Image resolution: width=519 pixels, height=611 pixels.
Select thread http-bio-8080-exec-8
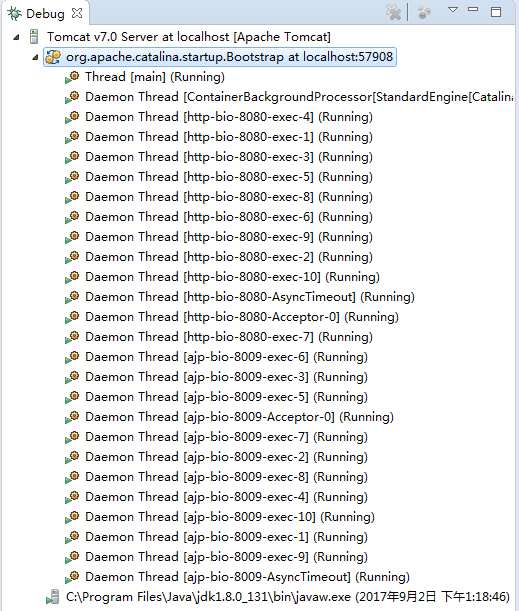(229, 197)
